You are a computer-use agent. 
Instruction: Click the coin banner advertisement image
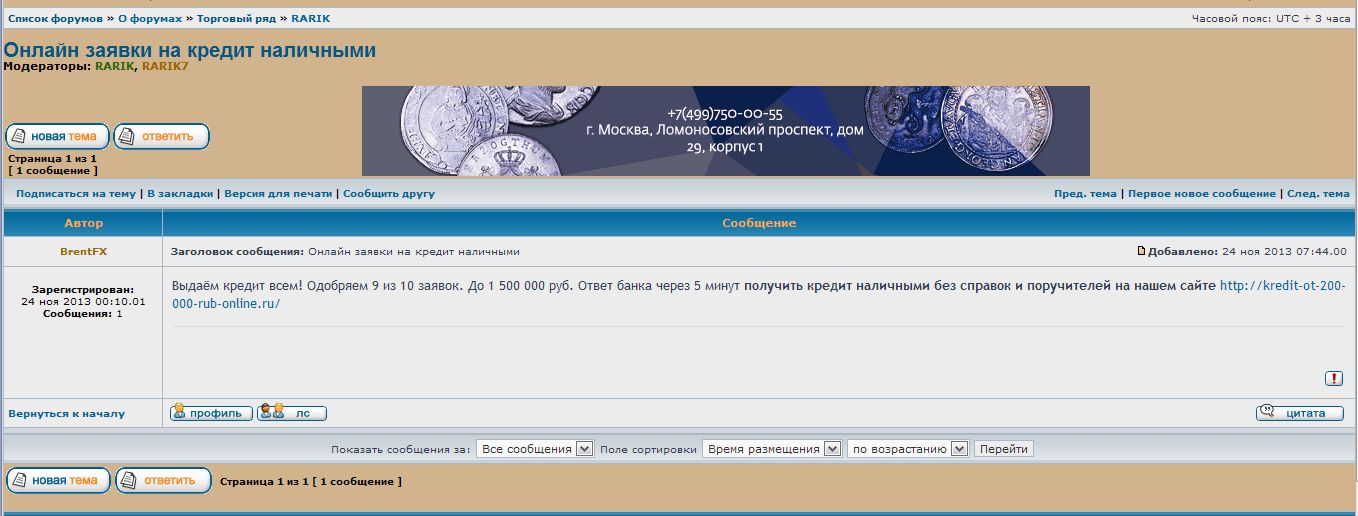pos(725,131)
